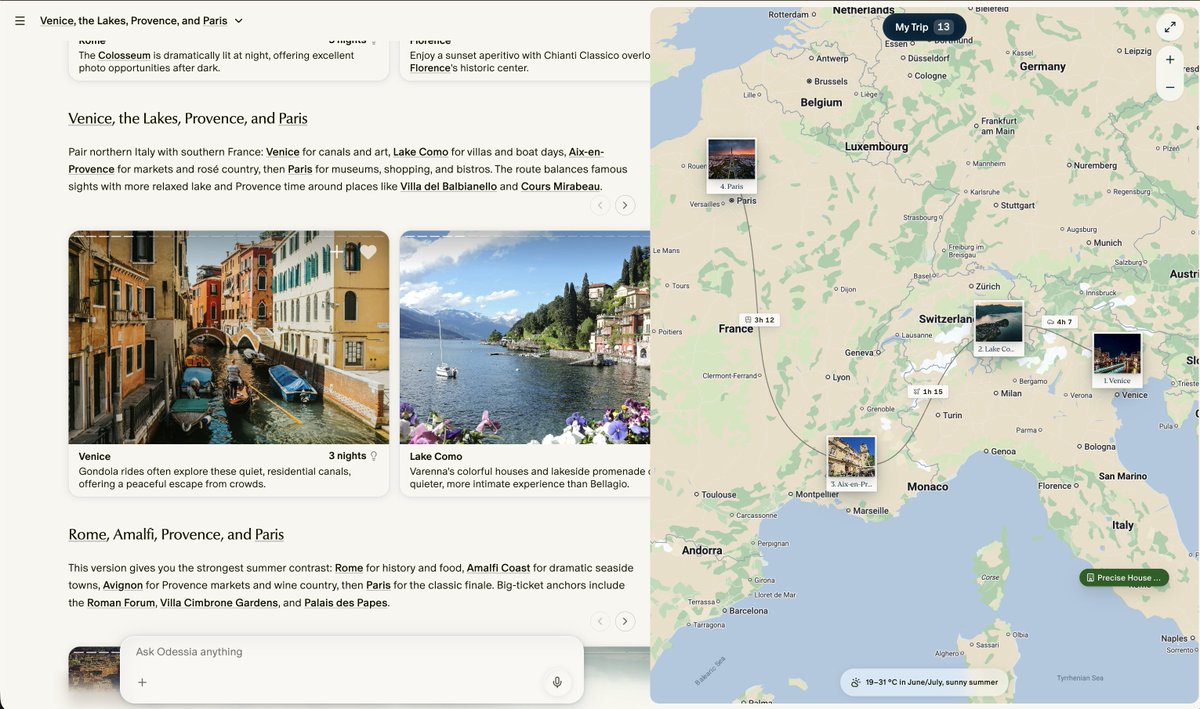
Task: Click the Zürich city label on the map
Action: coord(988,287)
